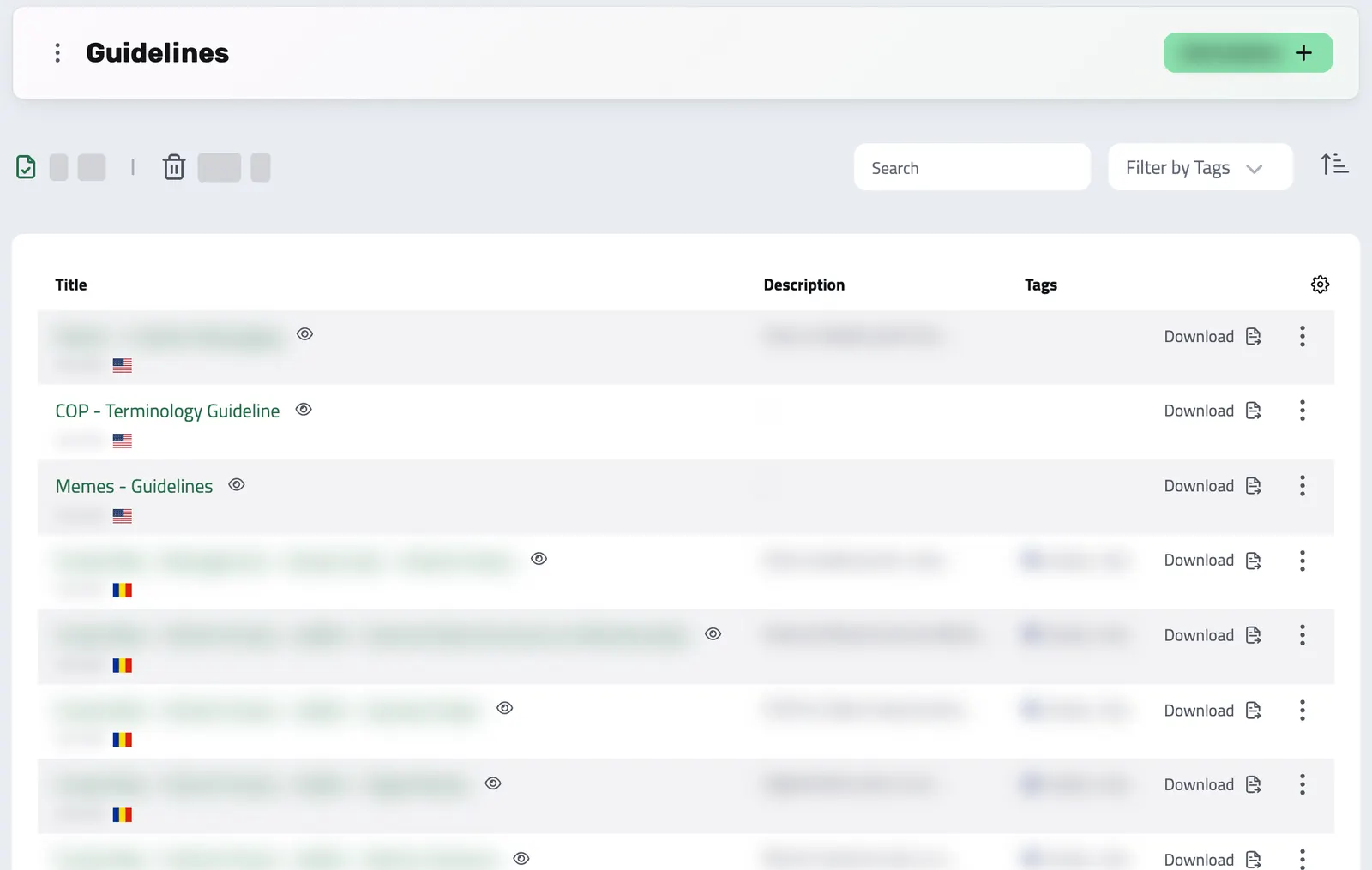This screenshot has height=870, width=1372.
Task: Click the Description column header
Action: click(804, 285)
